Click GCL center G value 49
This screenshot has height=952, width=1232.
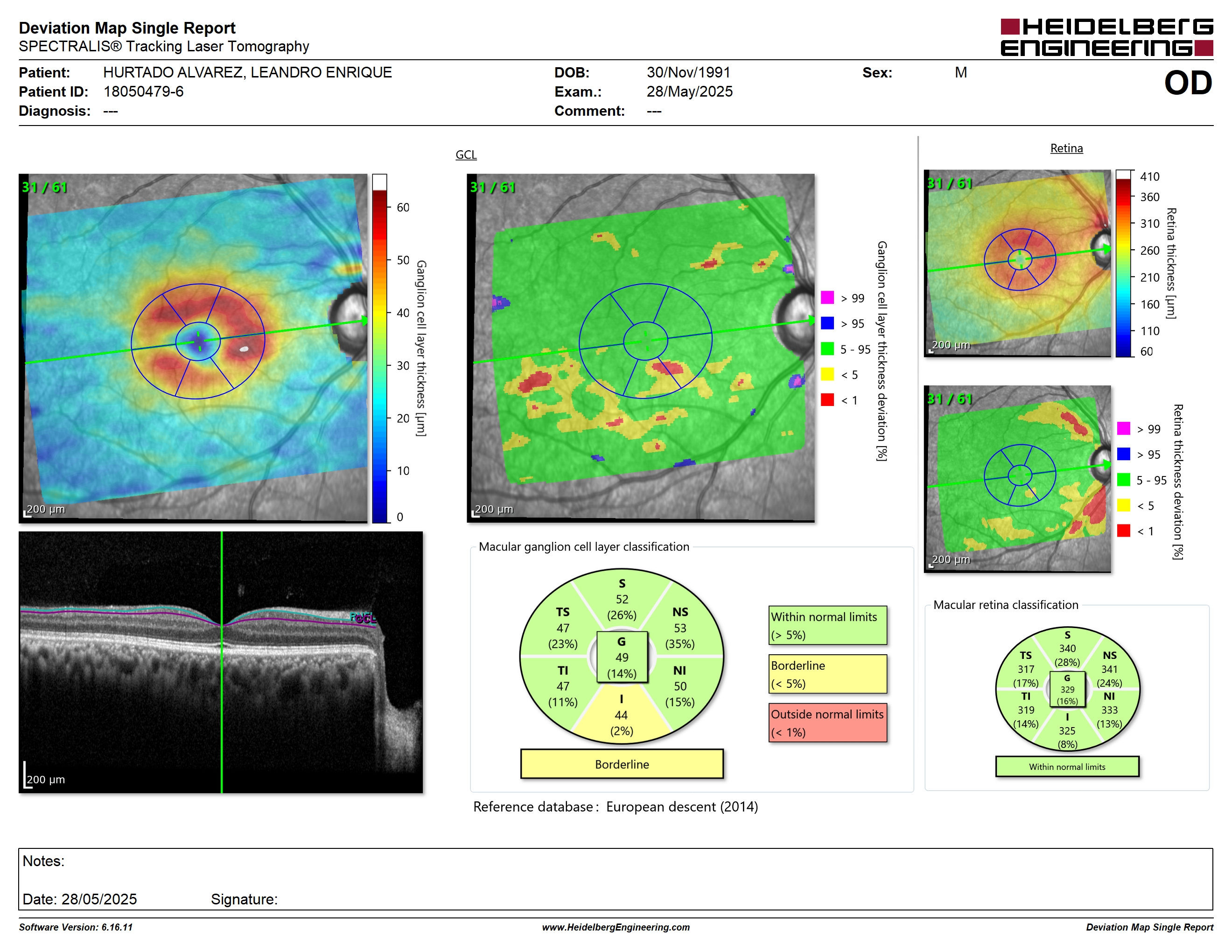click(x=622, y=658)
